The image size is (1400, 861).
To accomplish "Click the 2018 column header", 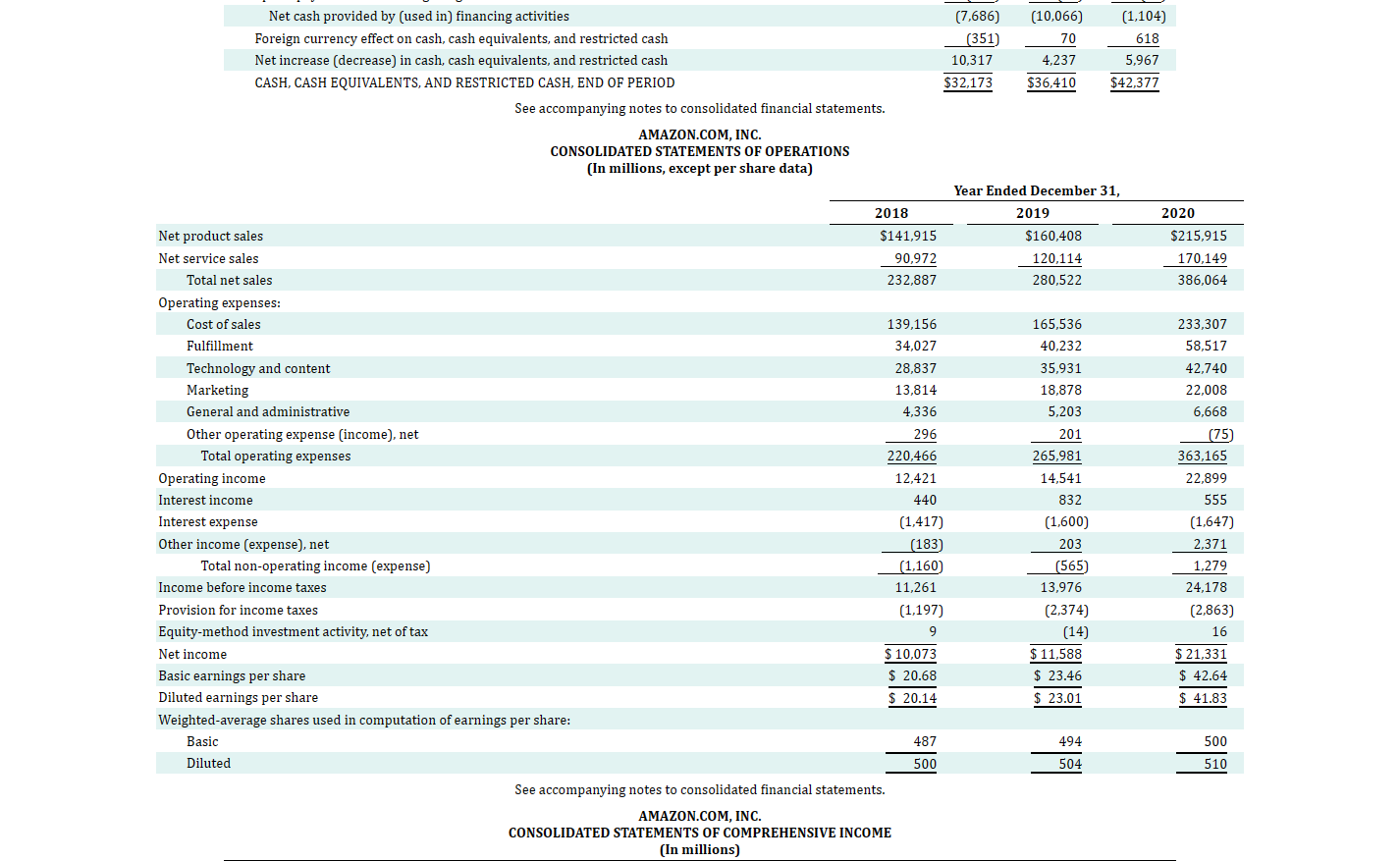I will [890, 213].
